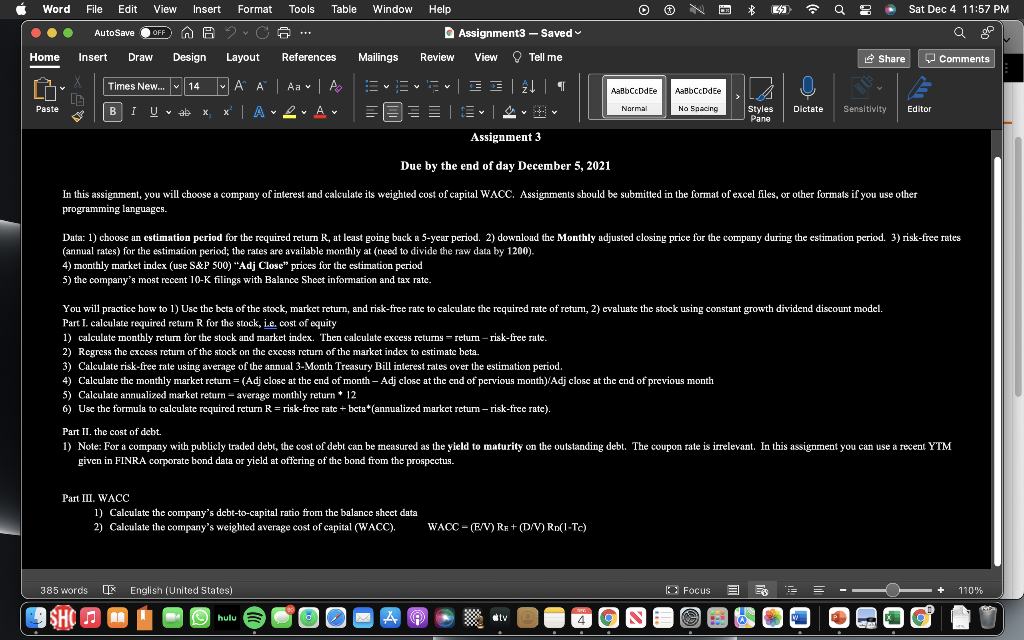Toggle Underline formatting
This screenshot has width=1024, height=640.
(x=154, y=112)
